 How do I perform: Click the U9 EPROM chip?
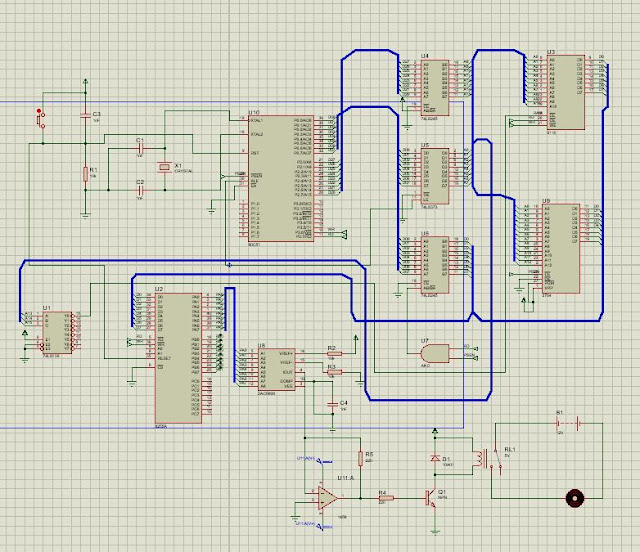coord(562,249)
